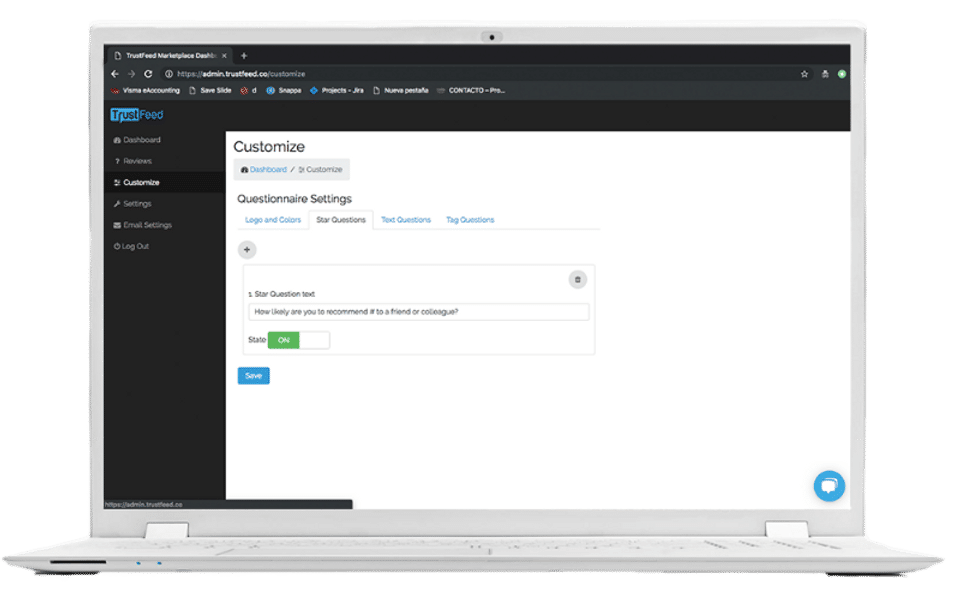Add a star question with plus button

point(247,250)
